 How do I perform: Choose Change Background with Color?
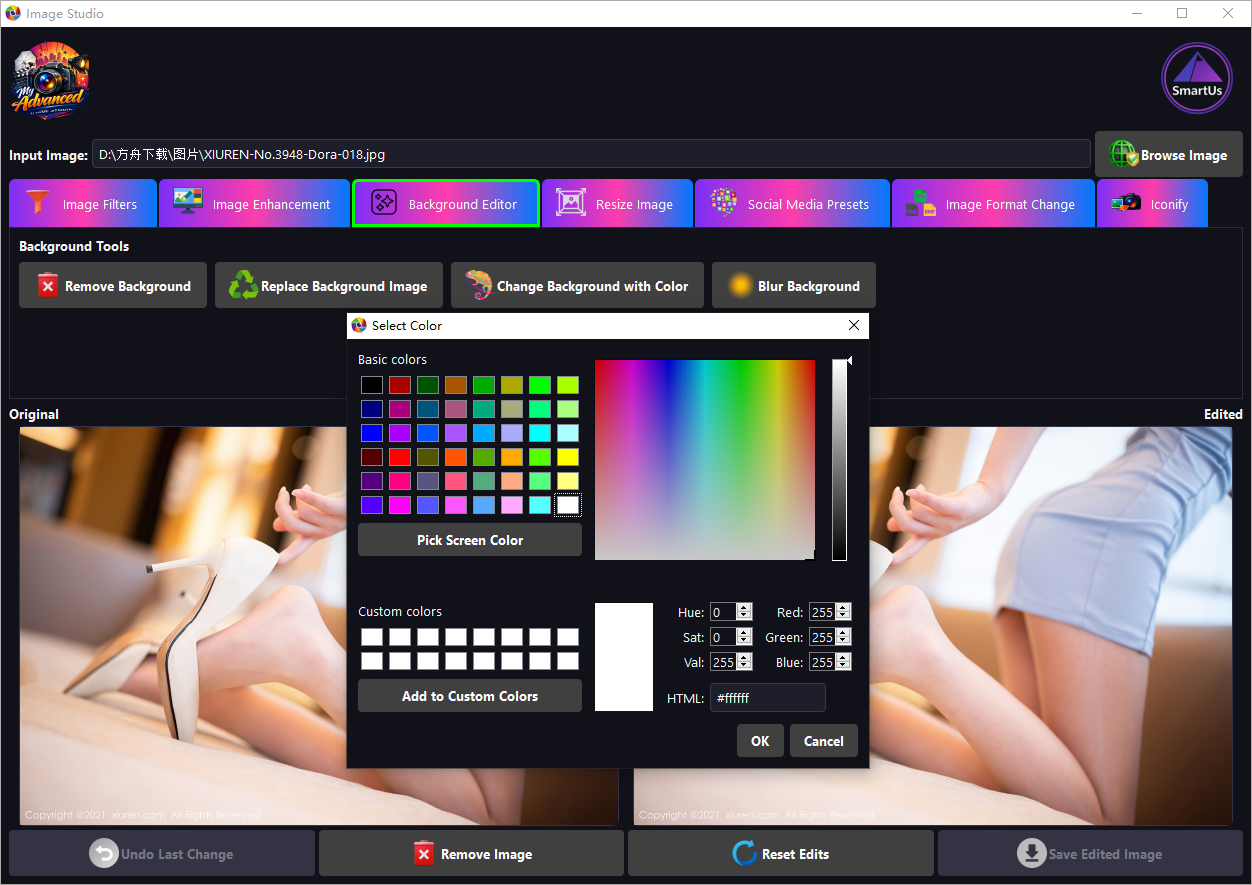577,286
